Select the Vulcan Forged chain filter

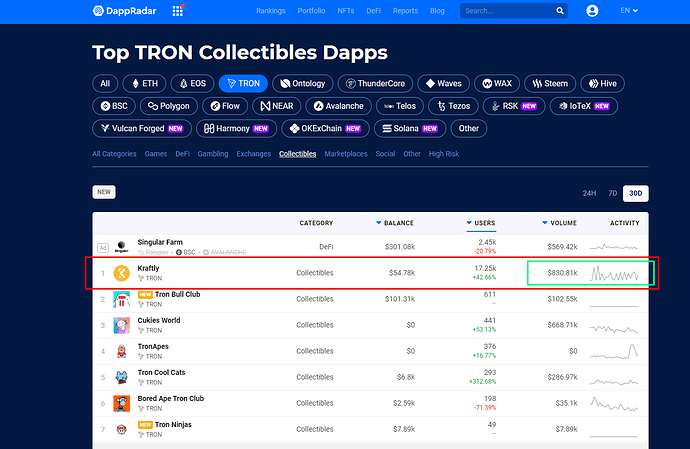(142, 129)
